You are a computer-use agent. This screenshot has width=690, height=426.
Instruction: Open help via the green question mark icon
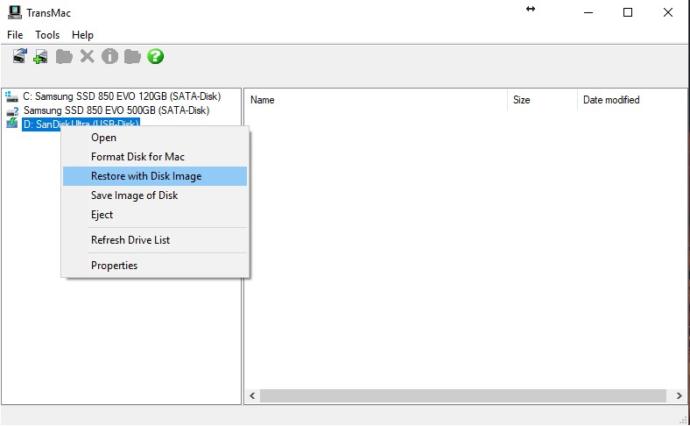pyautogui.click(x=155, y=56)
